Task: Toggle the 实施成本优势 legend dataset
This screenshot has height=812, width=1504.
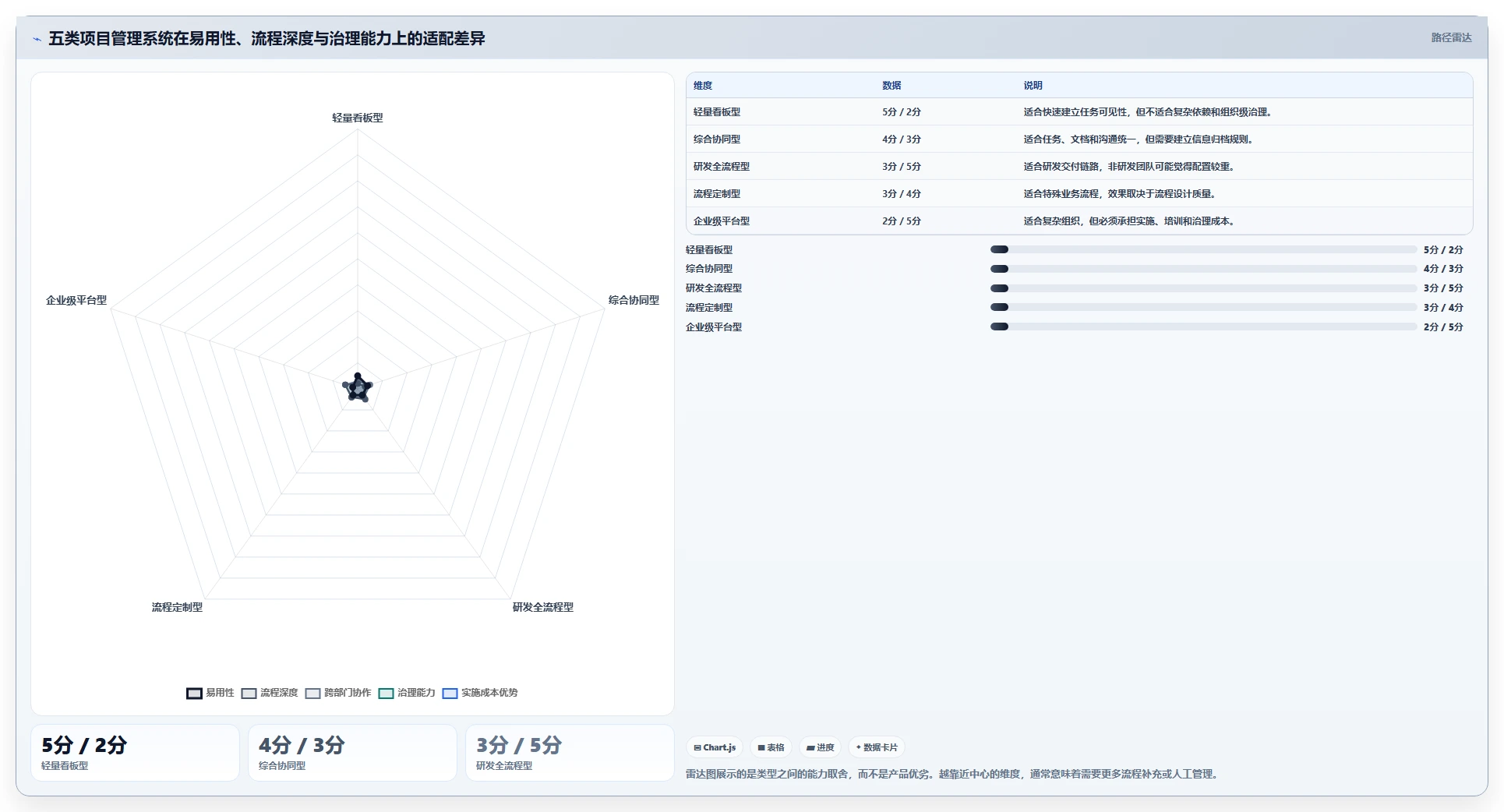Action: pos(480,693)
